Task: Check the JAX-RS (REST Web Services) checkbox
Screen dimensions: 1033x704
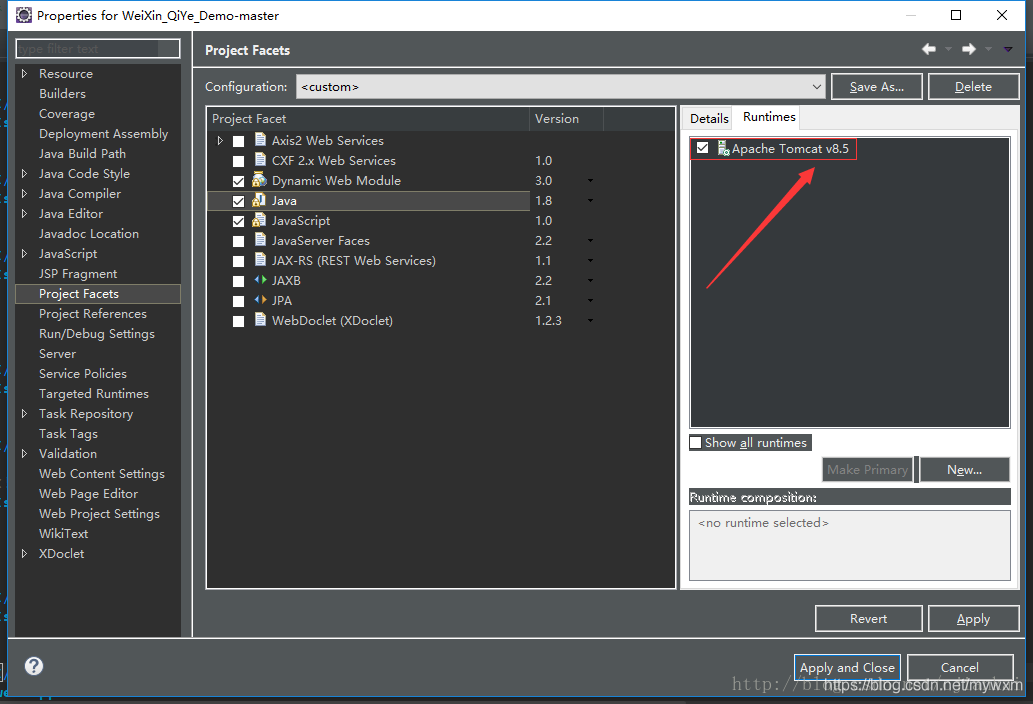Action: 238,261
